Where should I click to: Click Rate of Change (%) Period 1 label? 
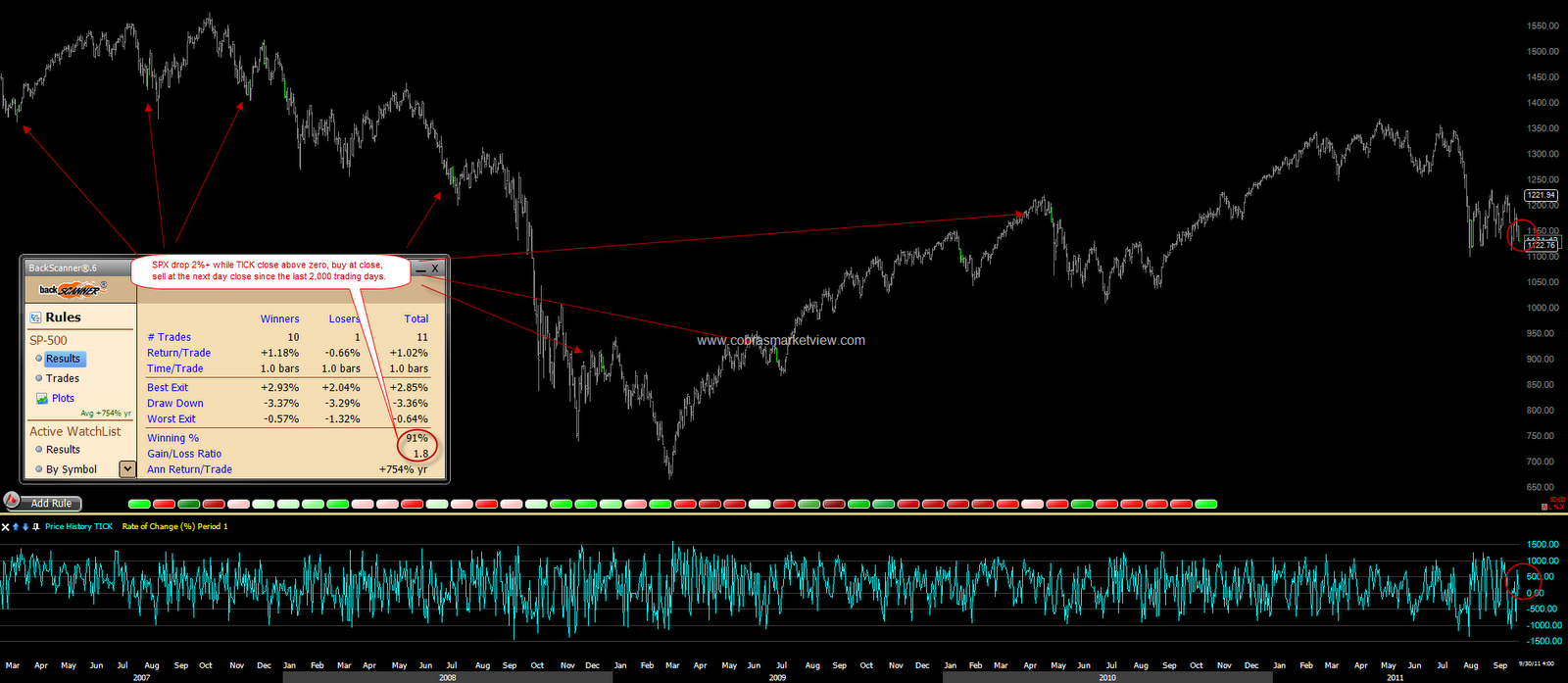[174, 527]
